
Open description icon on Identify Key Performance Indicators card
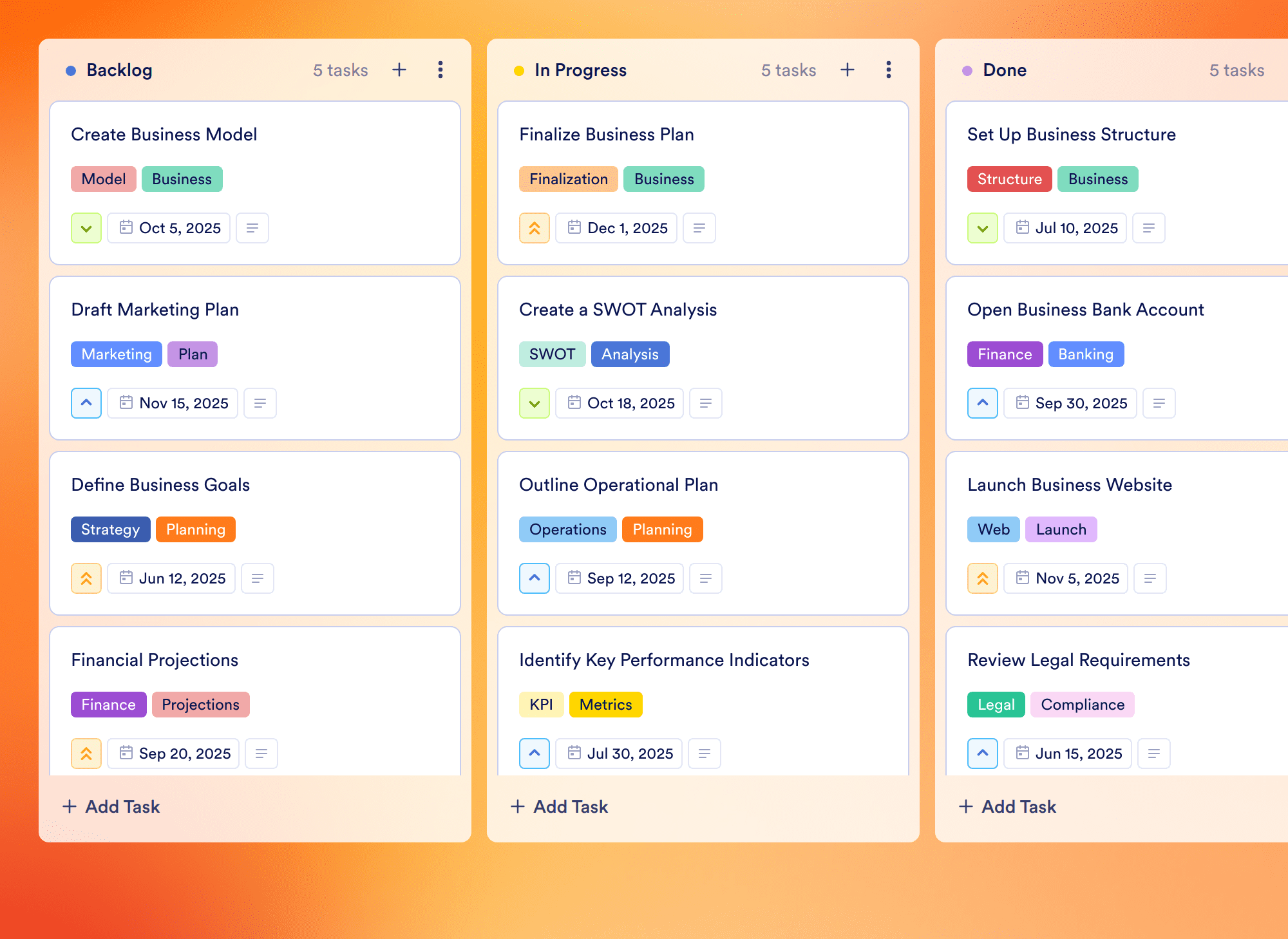(x=705, y=754)
